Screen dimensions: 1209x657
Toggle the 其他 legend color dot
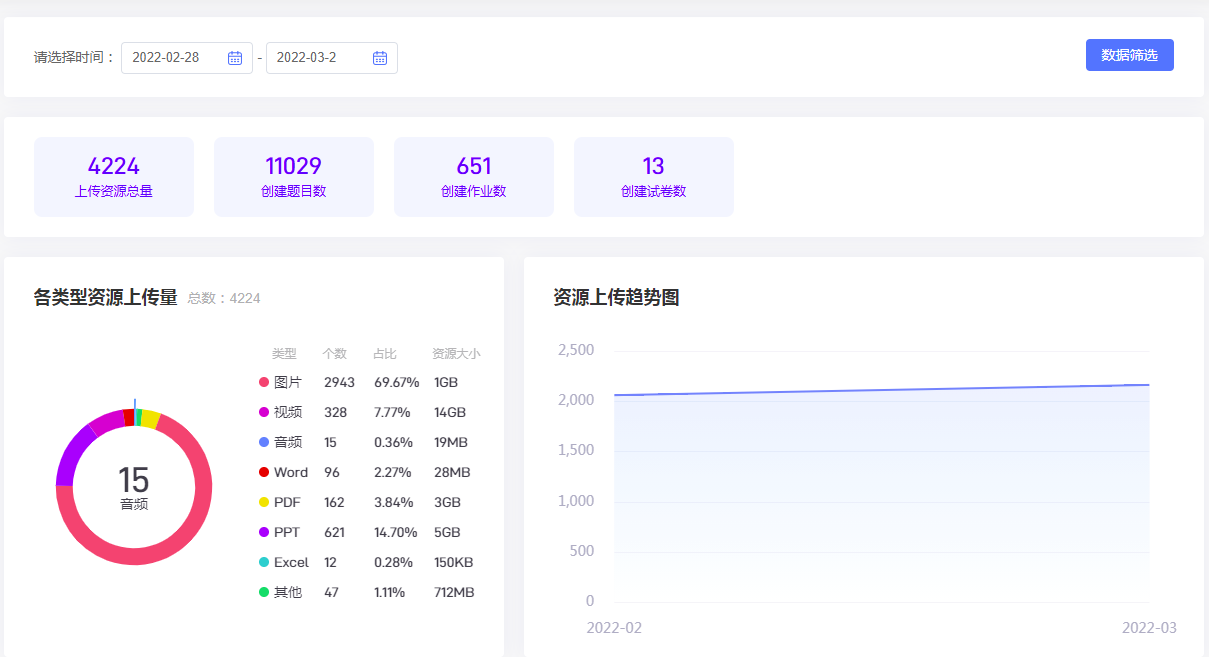click(264, 592)
